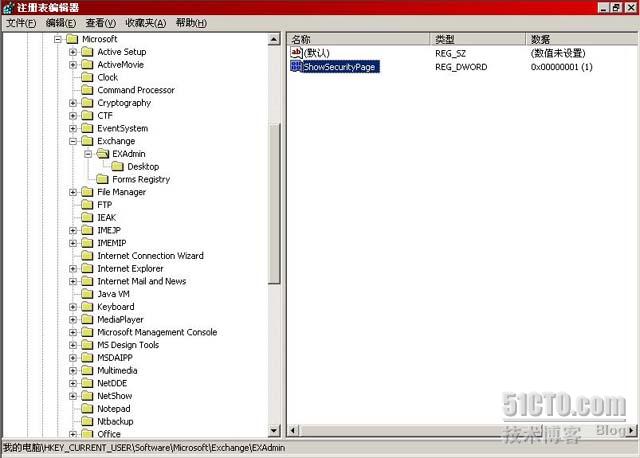Image resolution: width=640 pixels, height=458 pixels.
Task: Click the tree pane vertical scrollbar down arrow
Action: click(x=275, y=433)
